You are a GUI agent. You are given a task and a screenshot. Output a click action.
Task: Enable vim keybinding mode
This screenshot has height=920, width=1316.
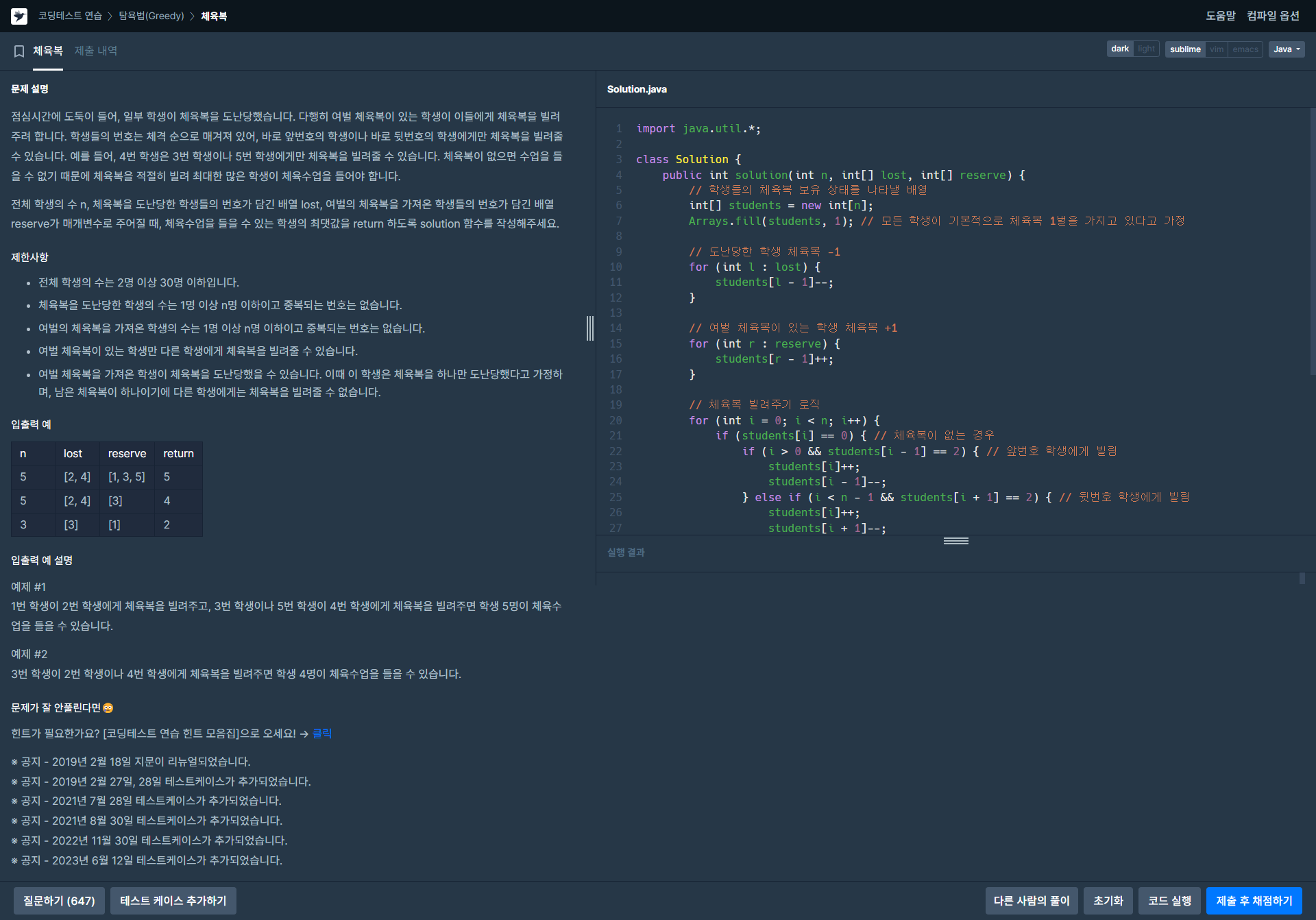tap(1217, 49)
